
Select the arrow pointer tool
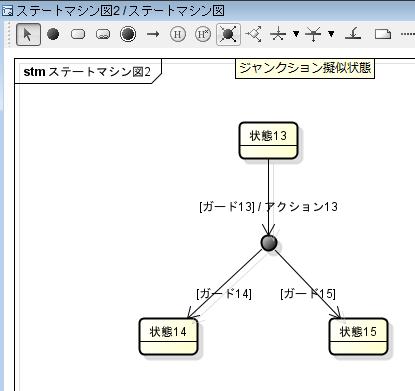[28, 34]
